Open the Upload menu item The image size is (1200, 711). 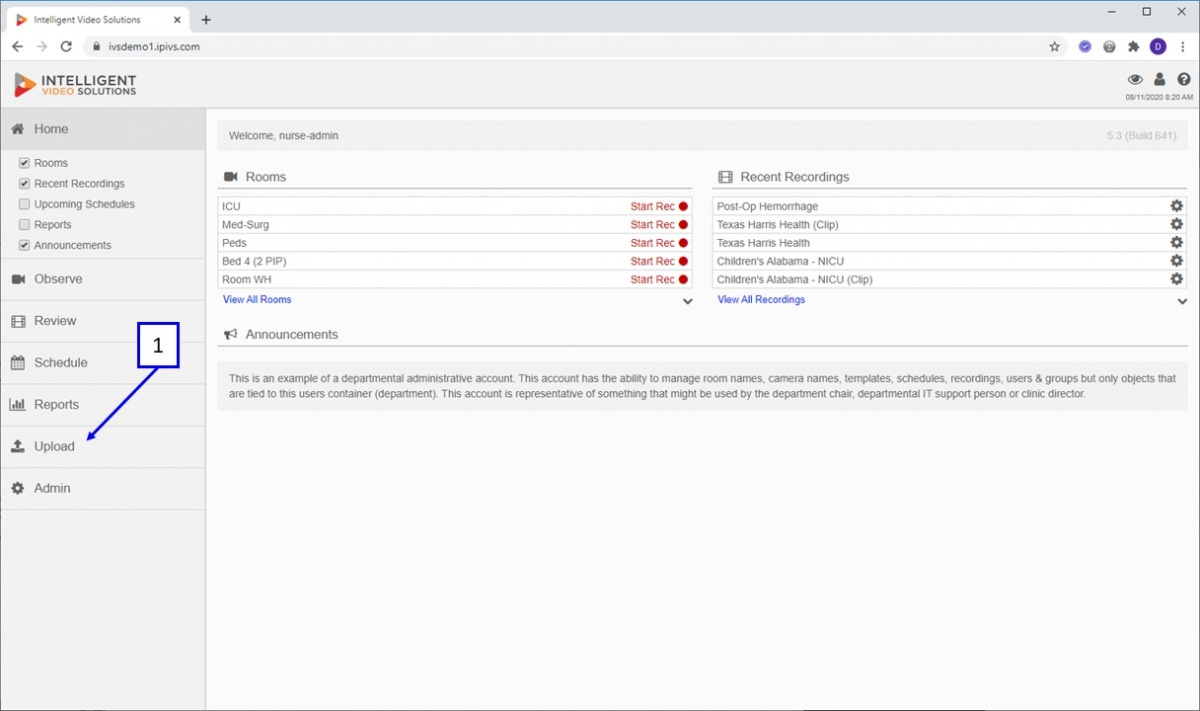point(54,447)
